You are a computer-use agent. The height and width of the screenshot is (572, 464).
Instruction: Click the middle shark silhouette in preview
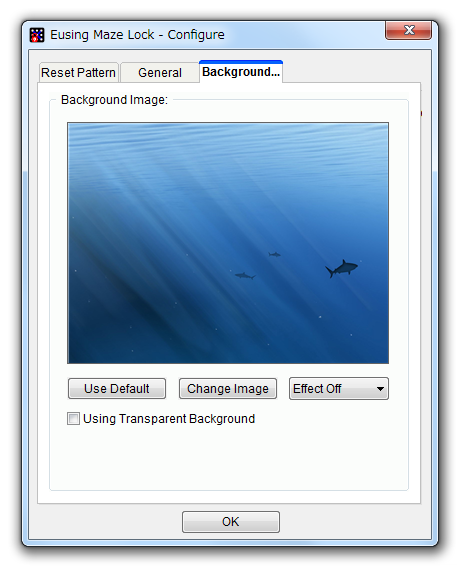point(245,276)
